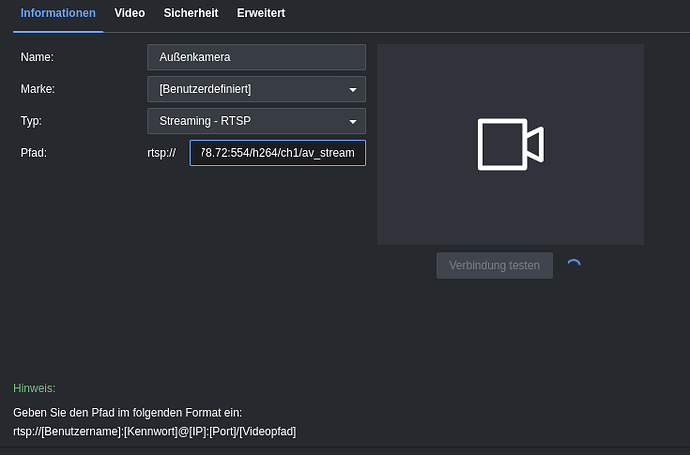Click the Name field containing Außenkamera
The height and width of the screenshot is (455, 690).
(257, 57)
